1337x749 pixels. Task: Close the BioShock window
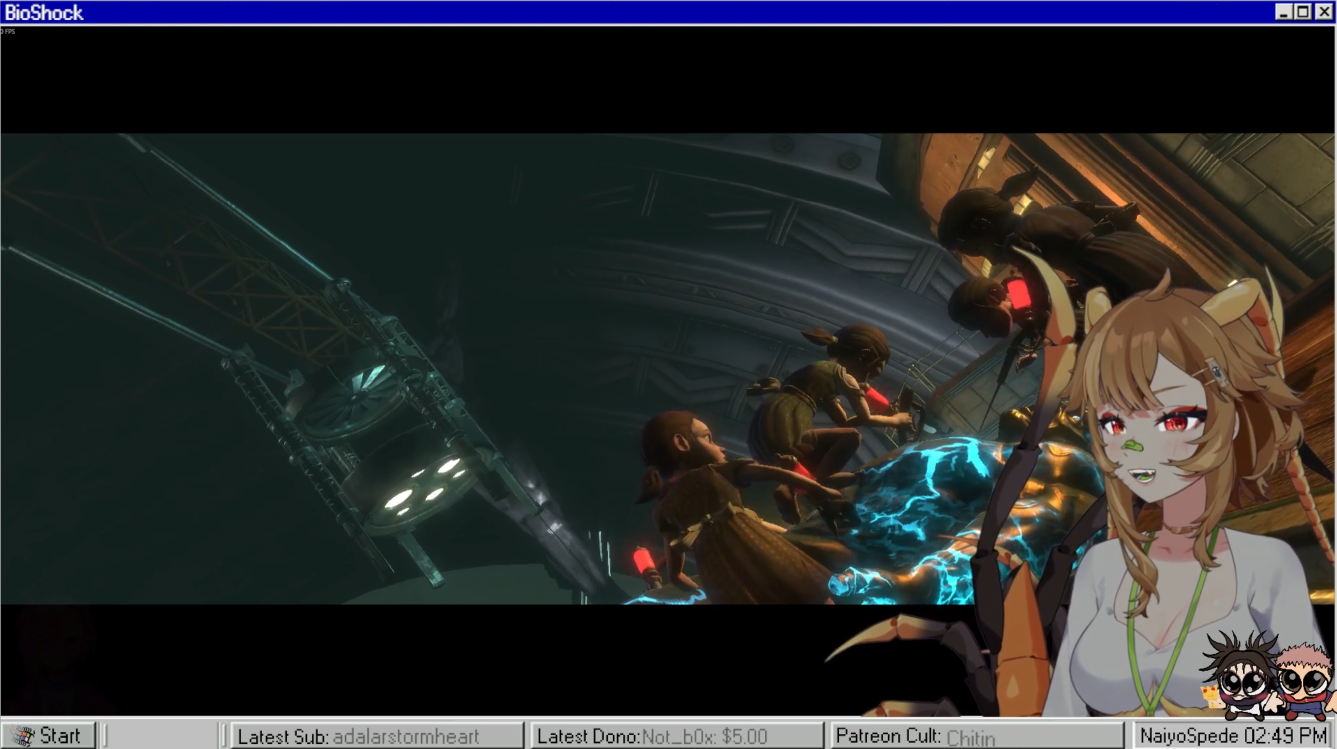(x=1323, y=12)
